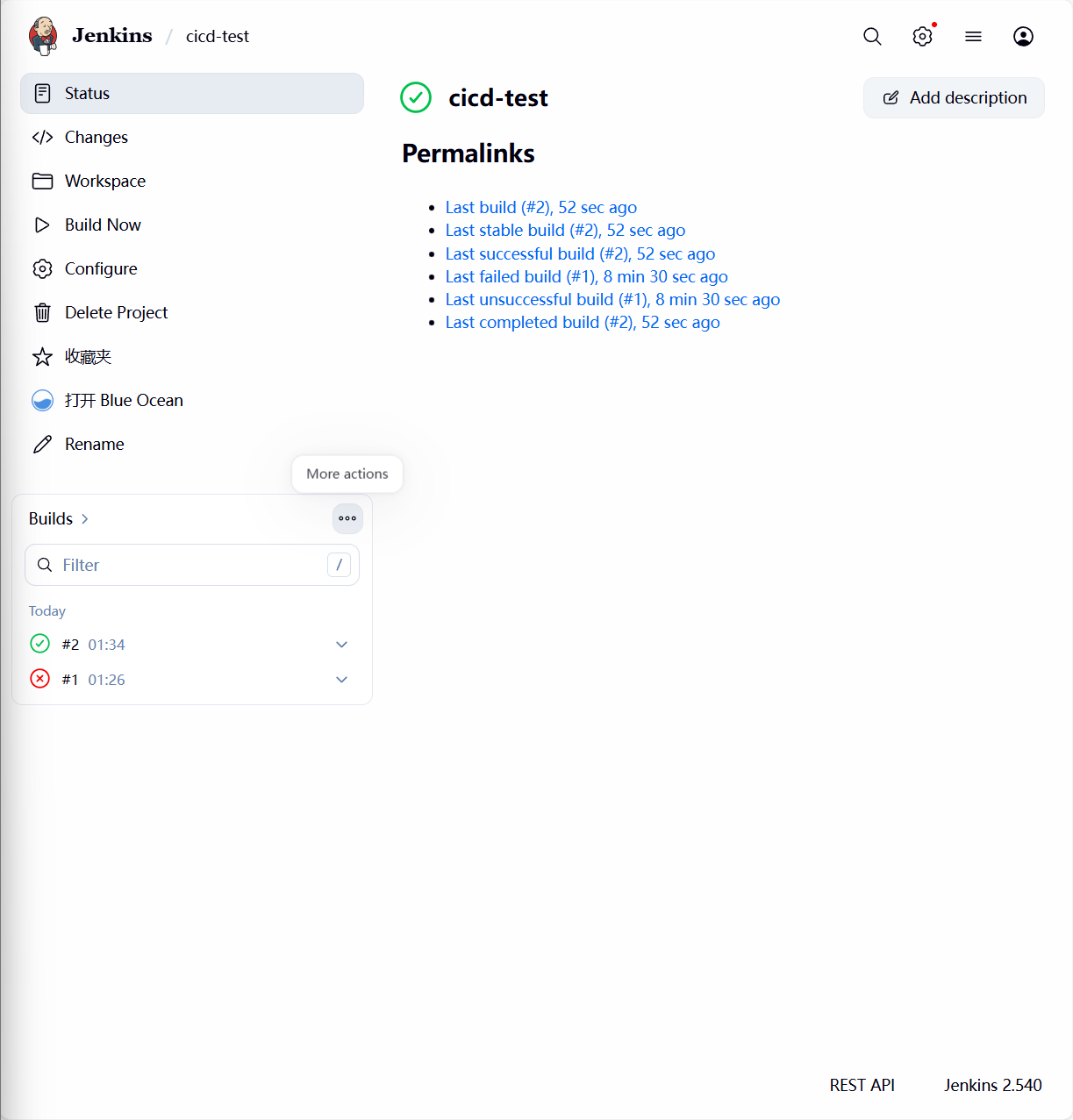
Task: Click the favorites star icon
Action: click(x=42, y=356)
